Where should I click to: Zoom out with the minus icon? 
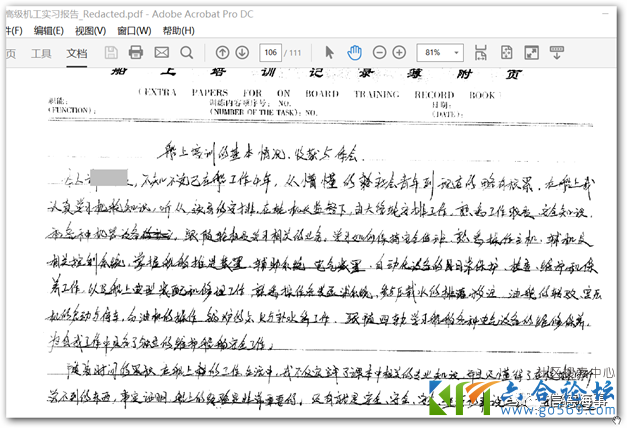click(x=379, y=52)
